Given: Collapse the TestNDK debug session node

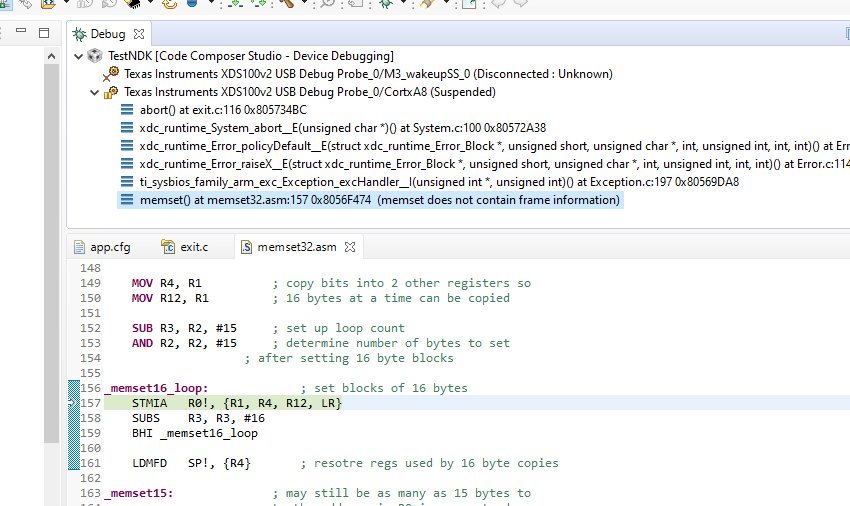Looking at the screenshot, I should pos(78,56).
